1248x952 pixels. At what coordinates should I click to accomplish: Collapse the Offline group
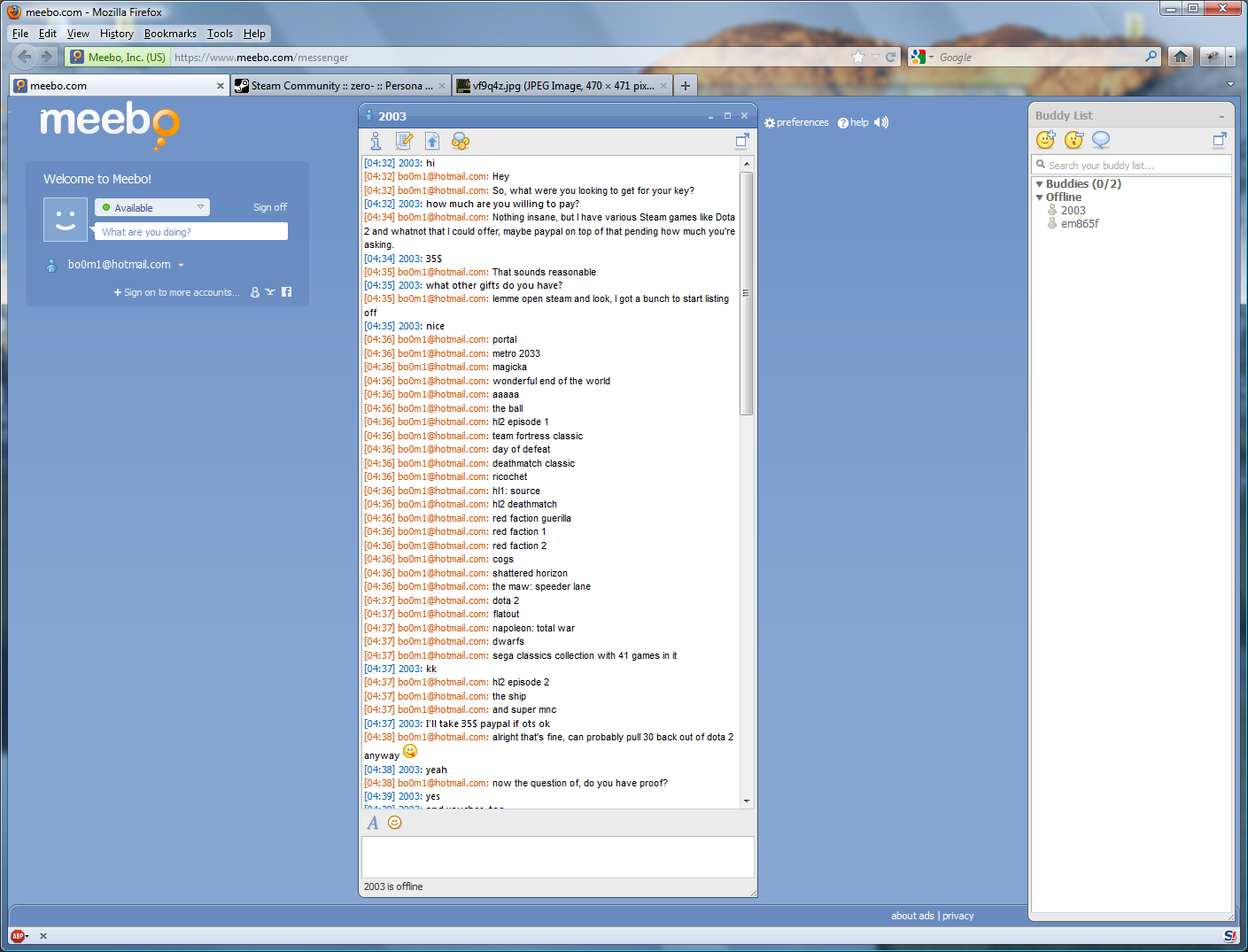[1040, 197]
